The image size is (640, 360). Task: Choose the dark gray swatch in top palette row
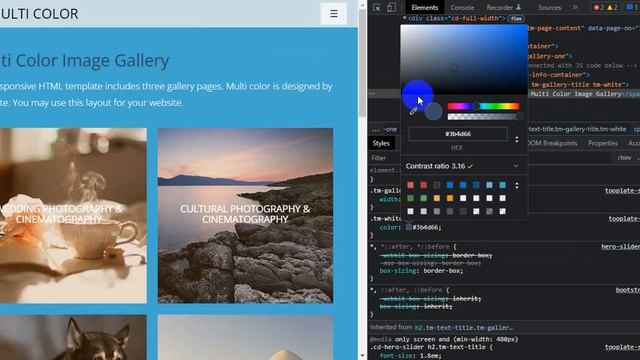(x=437, y=185)
